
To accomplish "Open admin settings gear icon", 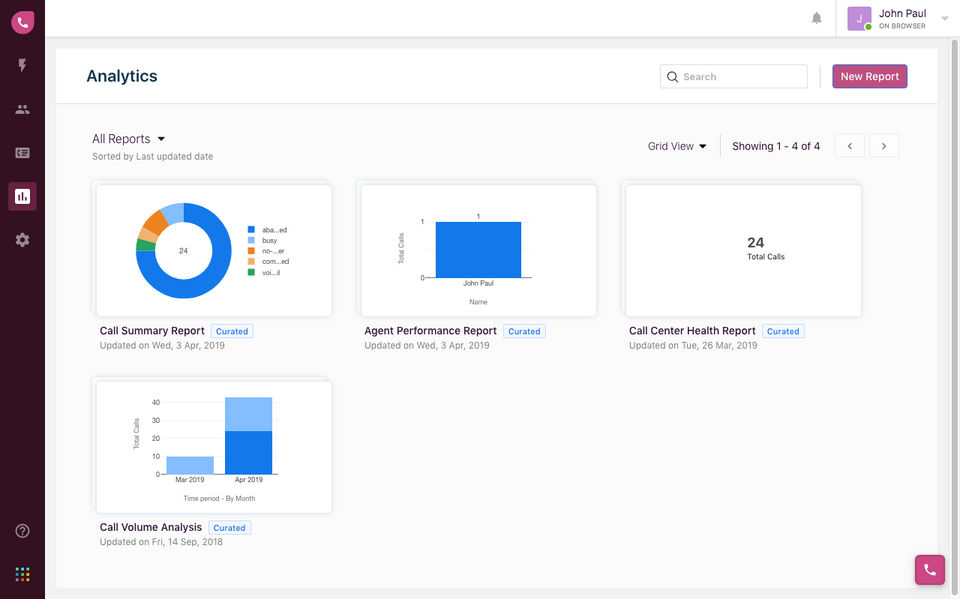I will pyautogui.click(x=22, y=240).
